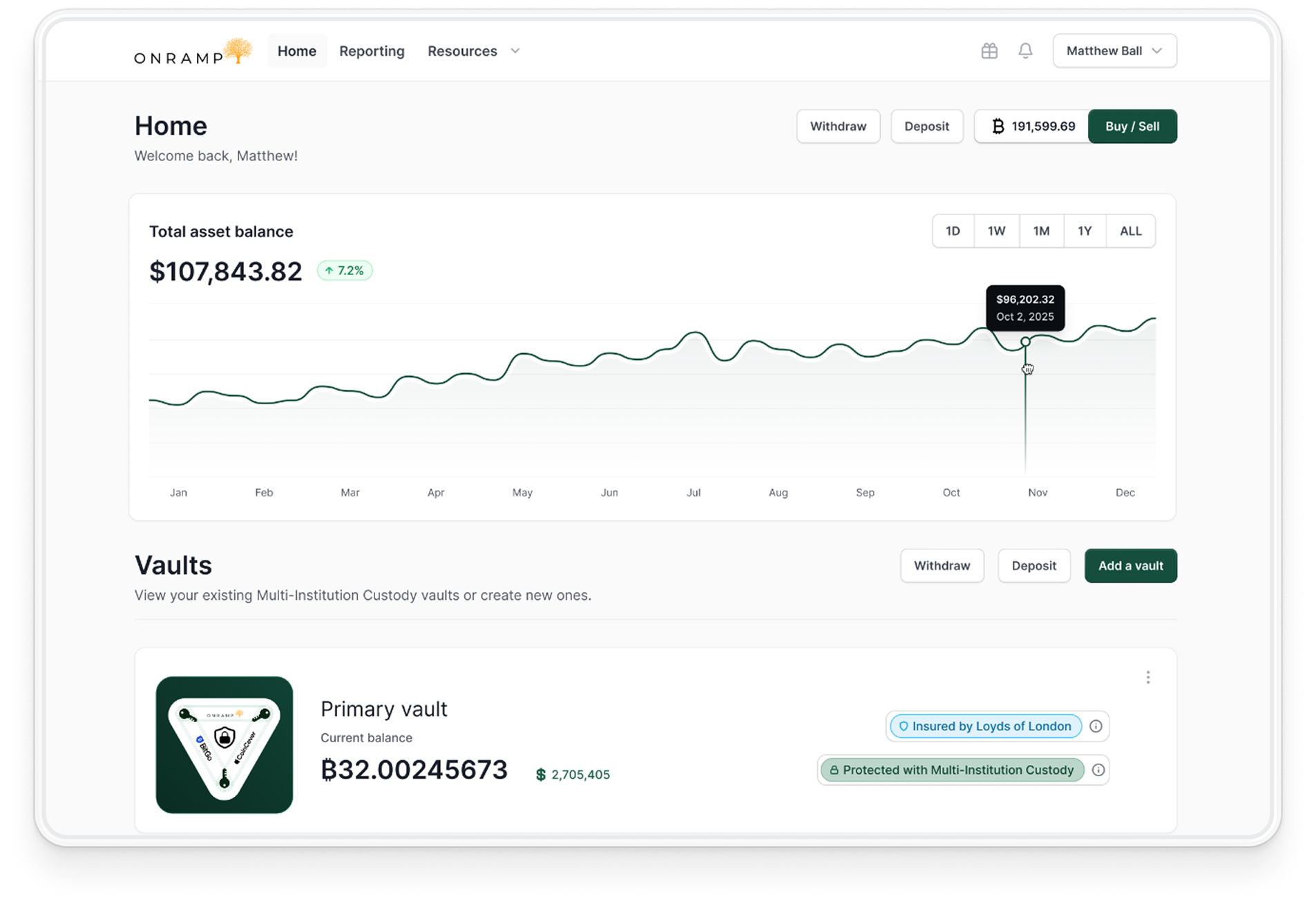Open the notifications bell
The height and width of the screenshot is (906, 1316).
click(x=1025, y=50)
